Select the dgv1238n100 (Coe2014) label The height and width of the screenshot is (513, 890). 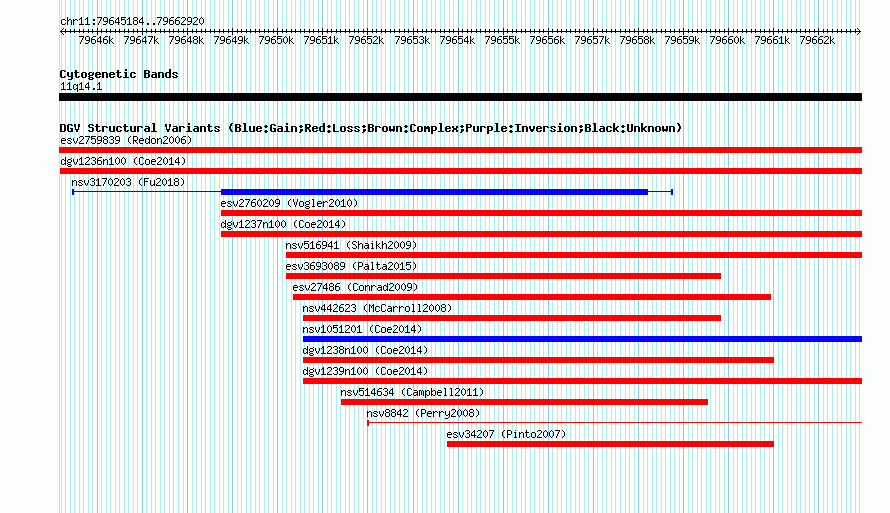tap(365, 350)
